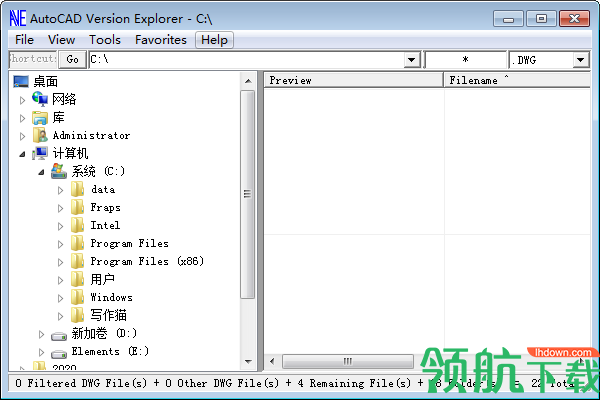The height and width of the screenshot is (400, 600).
Task: Collapse the 计算机 tree node
Action: tap(22, 154)
